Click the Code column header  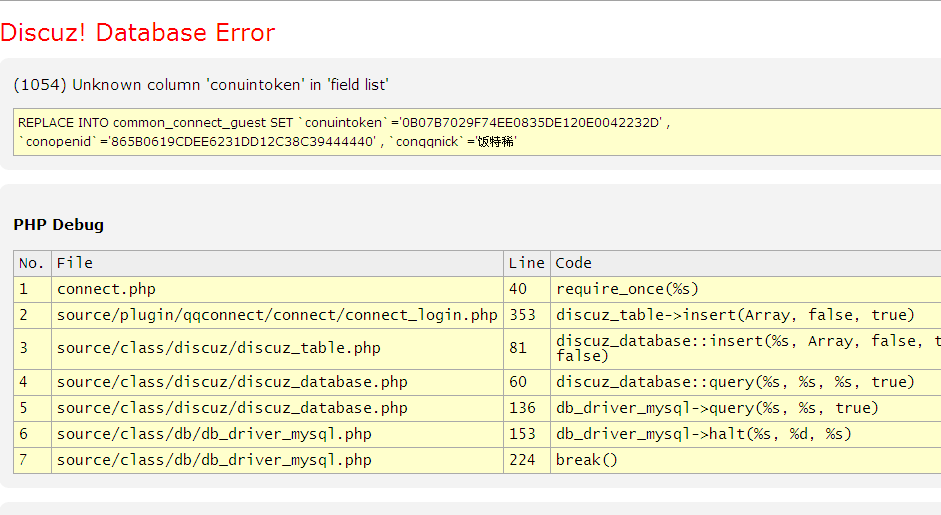(x=574, y=263)
